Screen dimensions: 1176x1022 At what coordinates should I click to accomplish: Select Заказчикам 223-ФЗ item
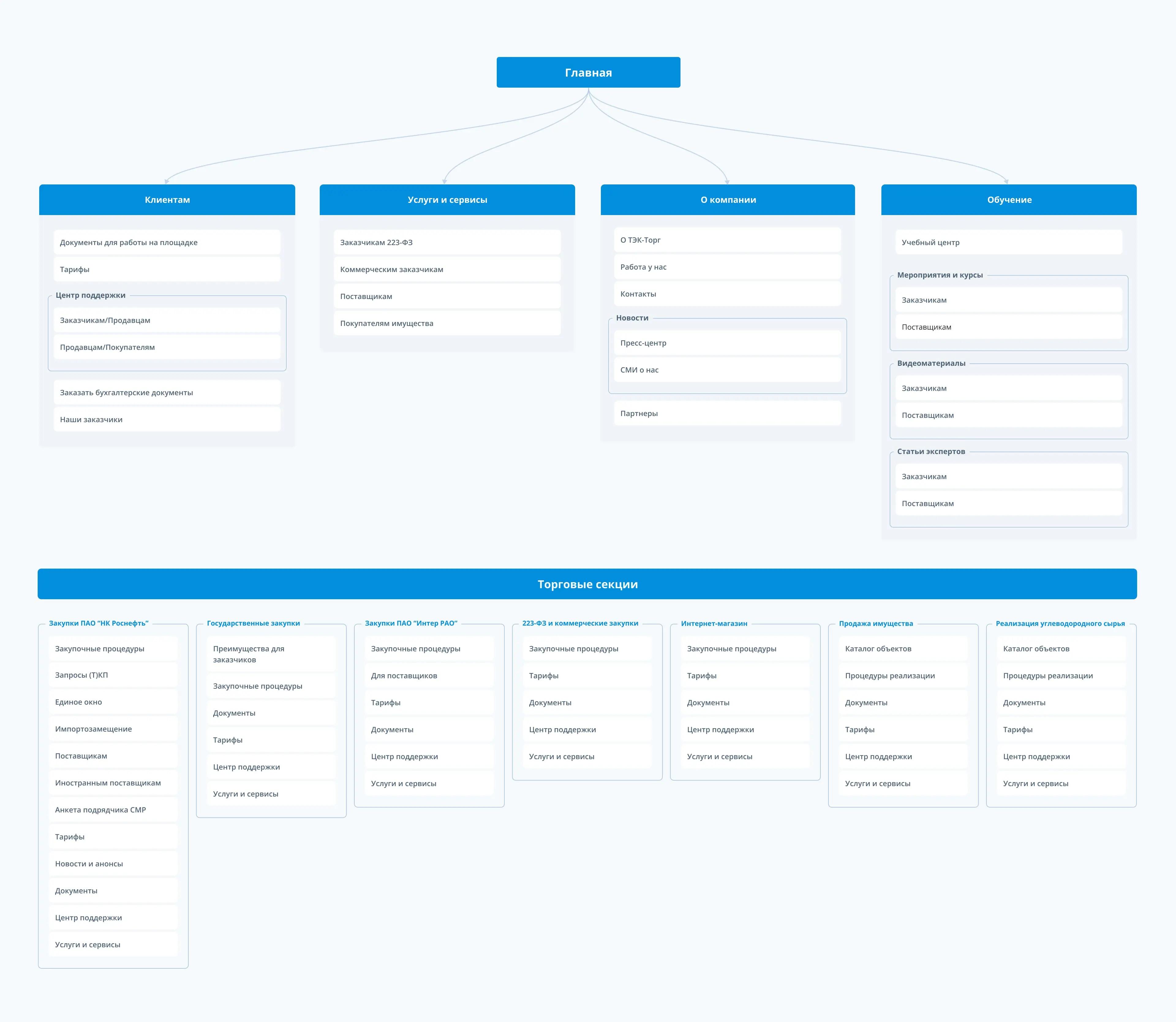[447, 242]
